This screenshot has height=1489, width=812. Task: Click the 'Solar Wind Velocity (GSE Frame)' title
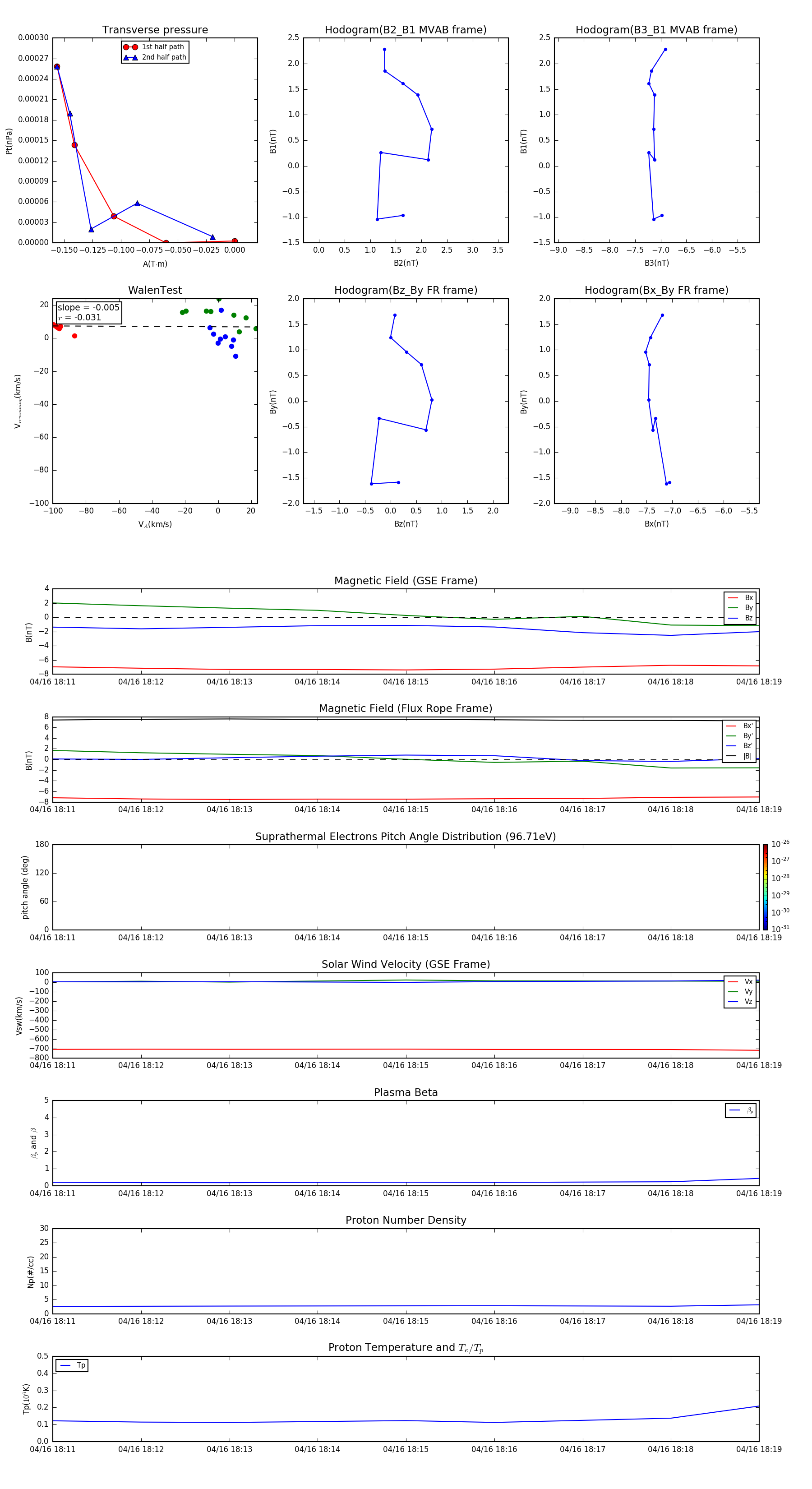pyautogui.click(x=406, y=964)
